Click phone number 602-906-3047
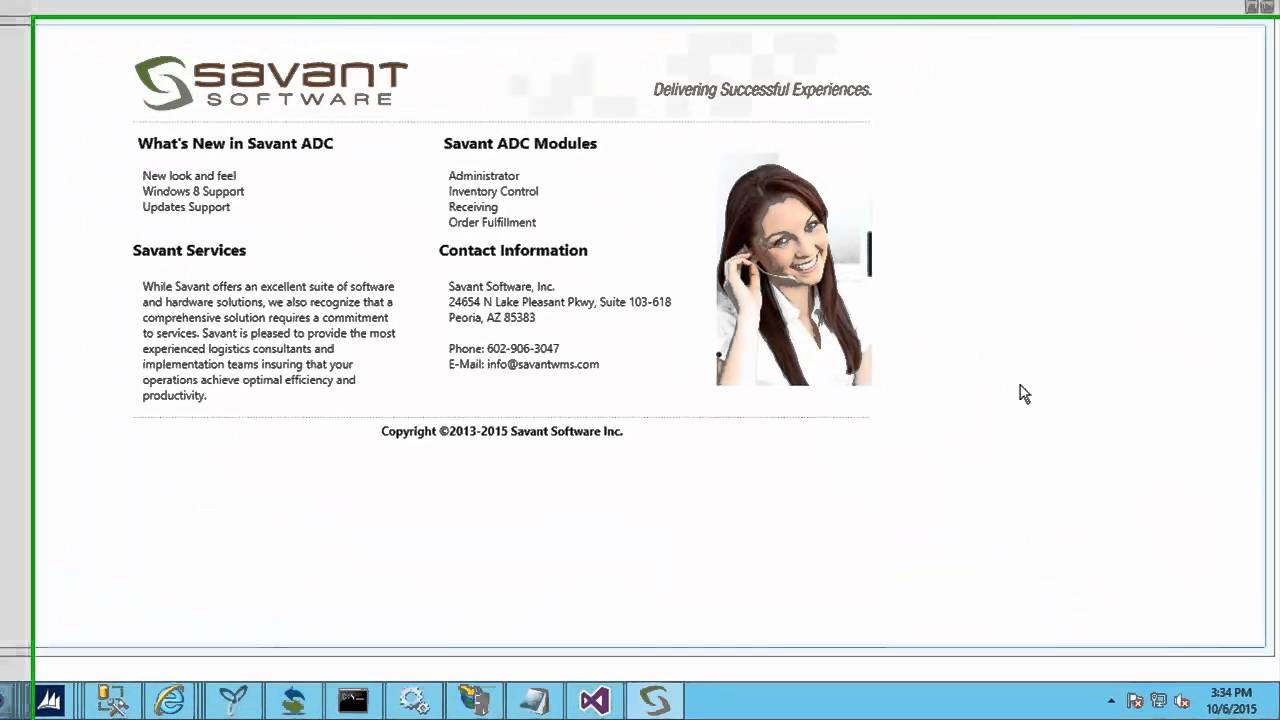The height and width of the screenshot is (720, 1280). tap(523, 349)
